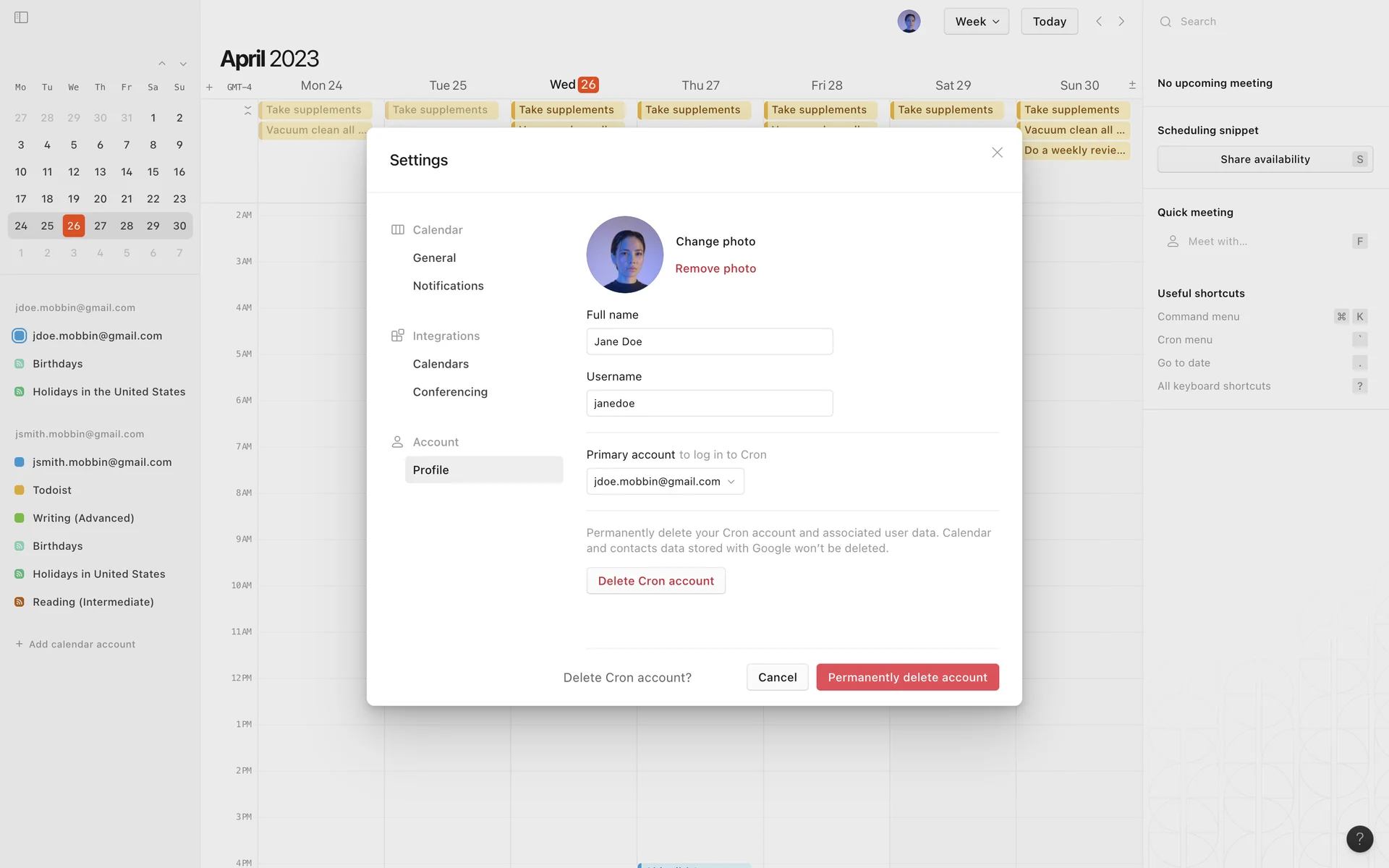Image resolution: width=1389 pixels, height=868 pixels.
Task: Toggle Writing (Advanced) calendar visibility
Action: [x=20, y=518]
